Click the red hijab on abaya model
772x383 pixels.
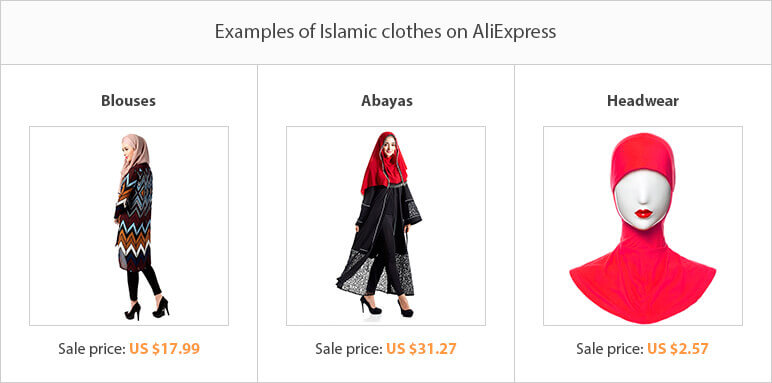click(x=385, y=161)
